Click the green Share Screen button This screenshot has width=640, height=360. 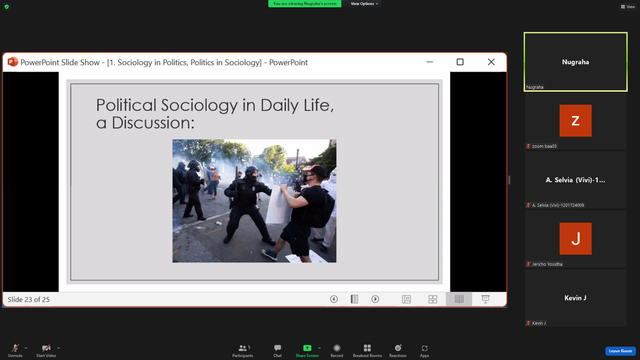tap(307, 350)
